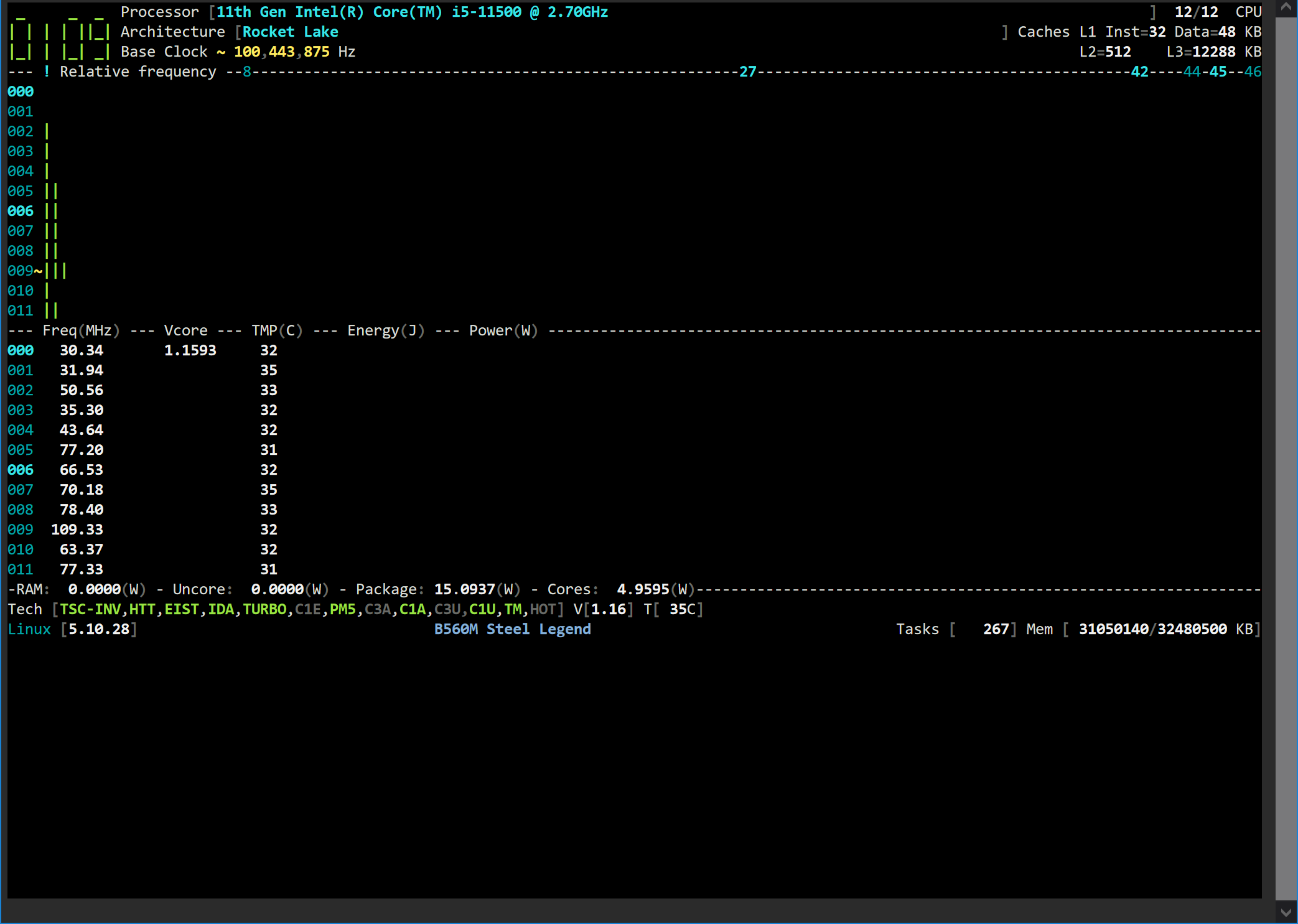Click the 'TURBO' tech flag
This screenshot has width=1298, height=924.
(264, 609)
